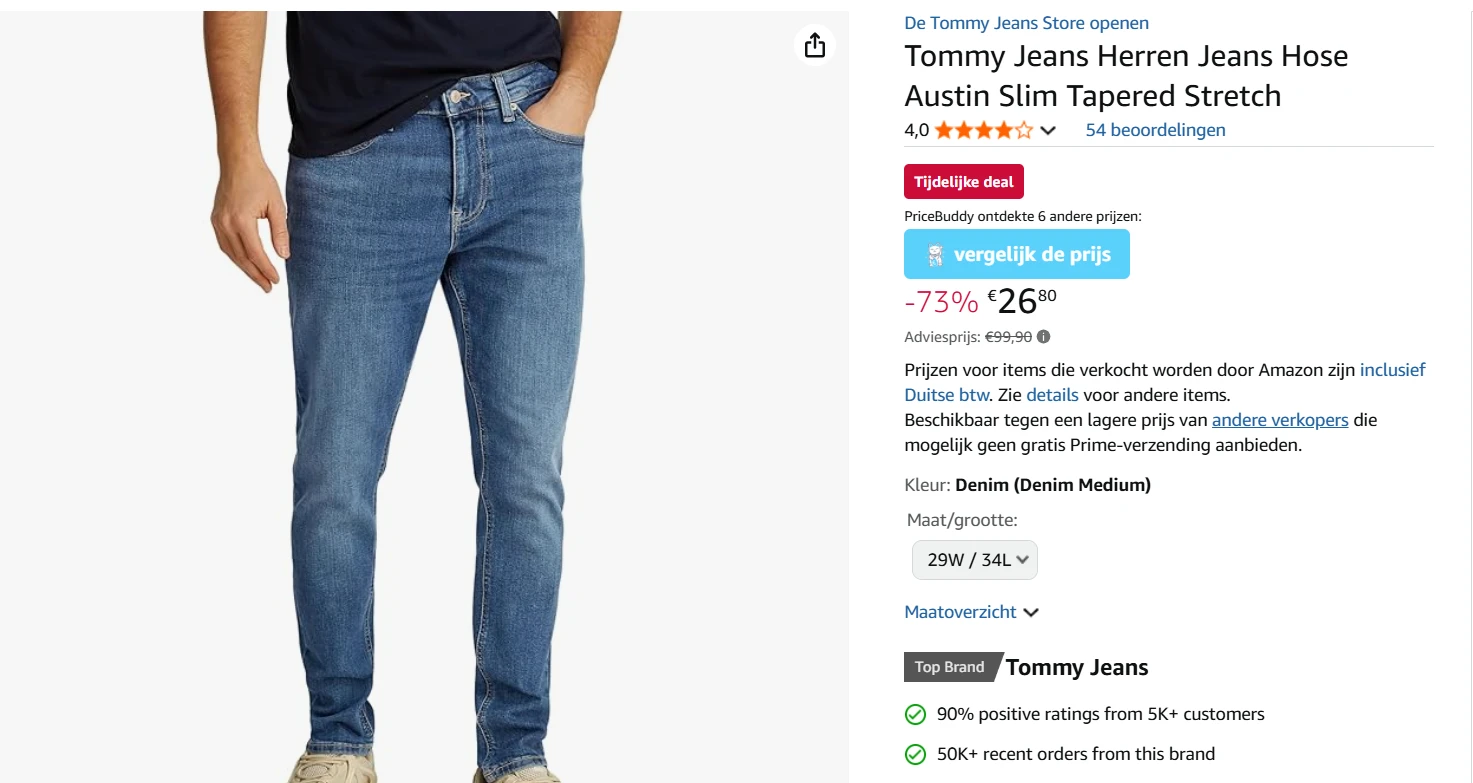Click the Tommy Jeans brand name heading
The height and width of the screenshot is (783, 1473).
pyautogui.click(x=1077, y=667)
